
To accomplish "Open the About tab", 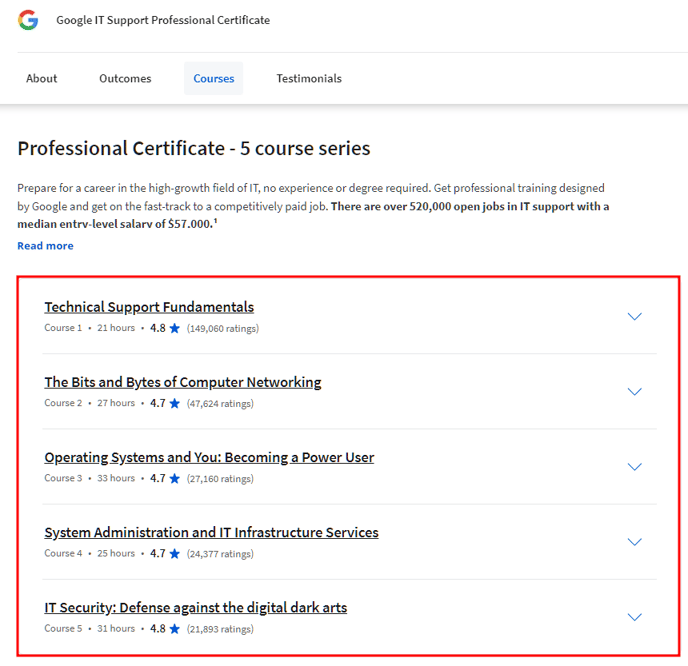I will (x=42, y=79).
